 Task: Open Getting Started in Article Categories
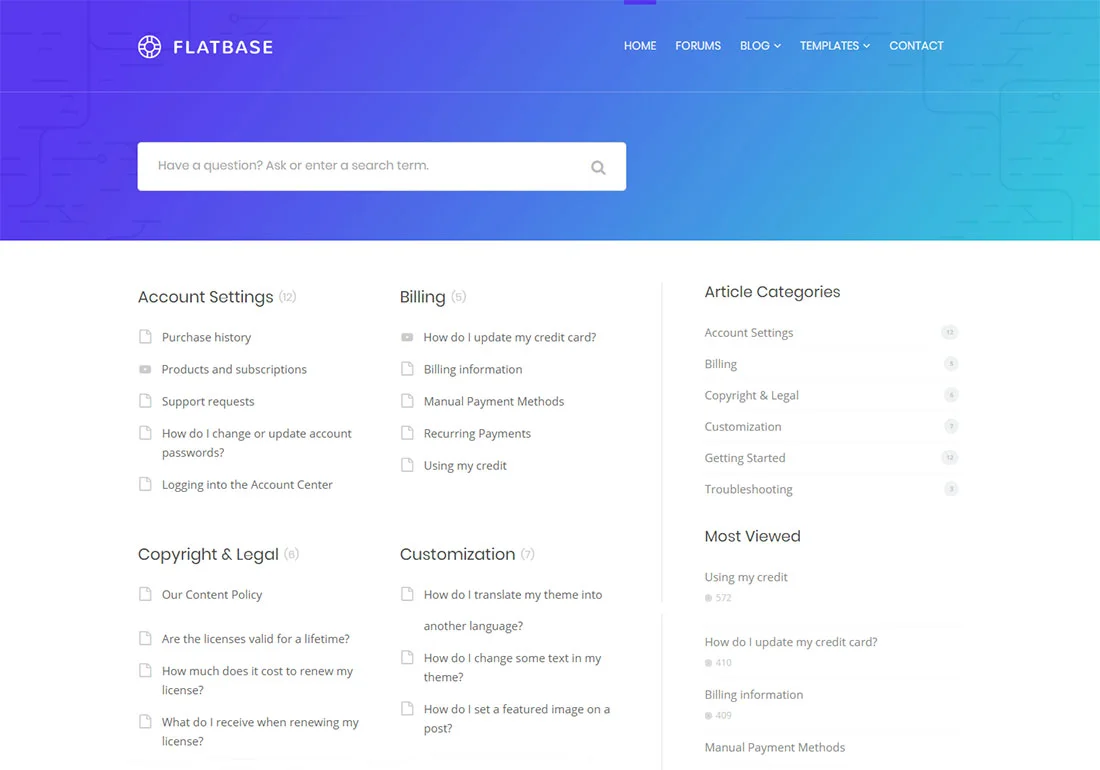point(745,458)
